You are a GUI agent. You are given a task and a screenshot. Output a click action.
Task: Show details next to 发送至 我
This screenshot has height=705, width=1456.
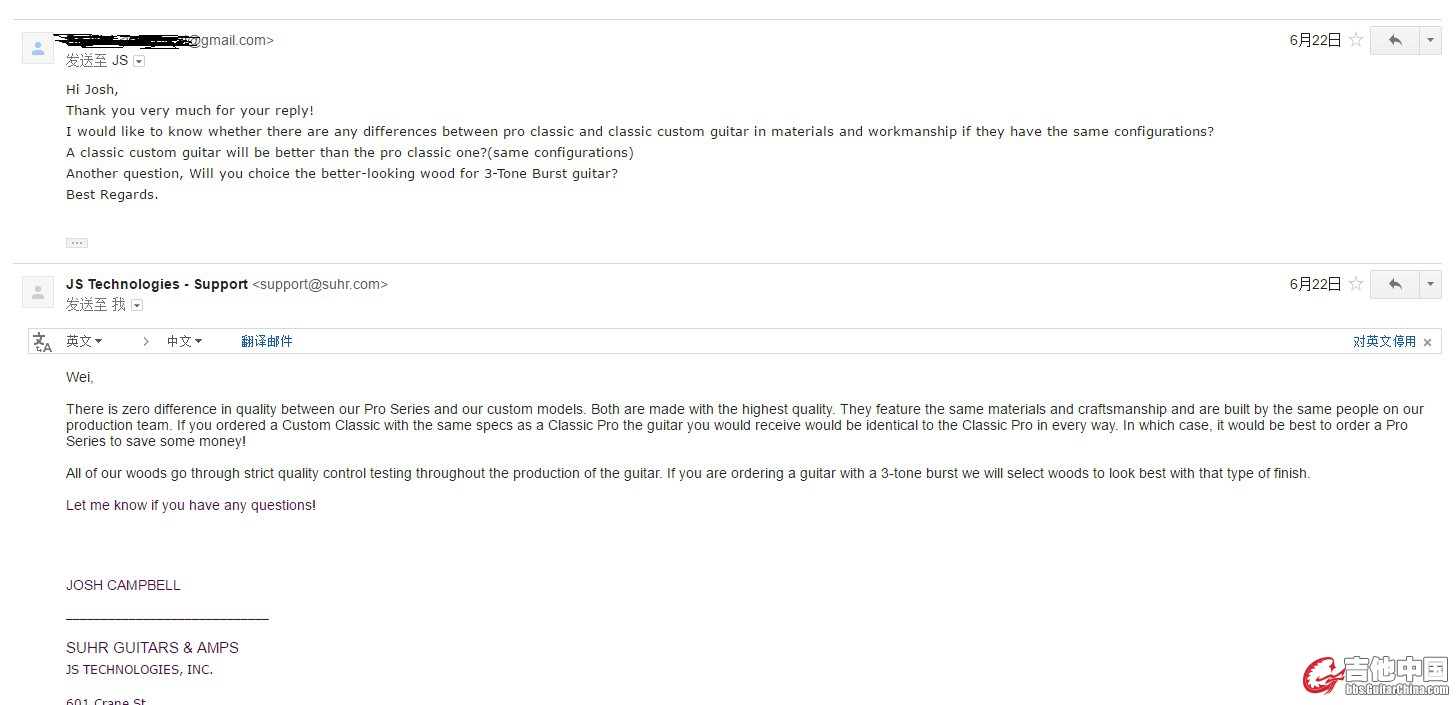tap(137, 305)
